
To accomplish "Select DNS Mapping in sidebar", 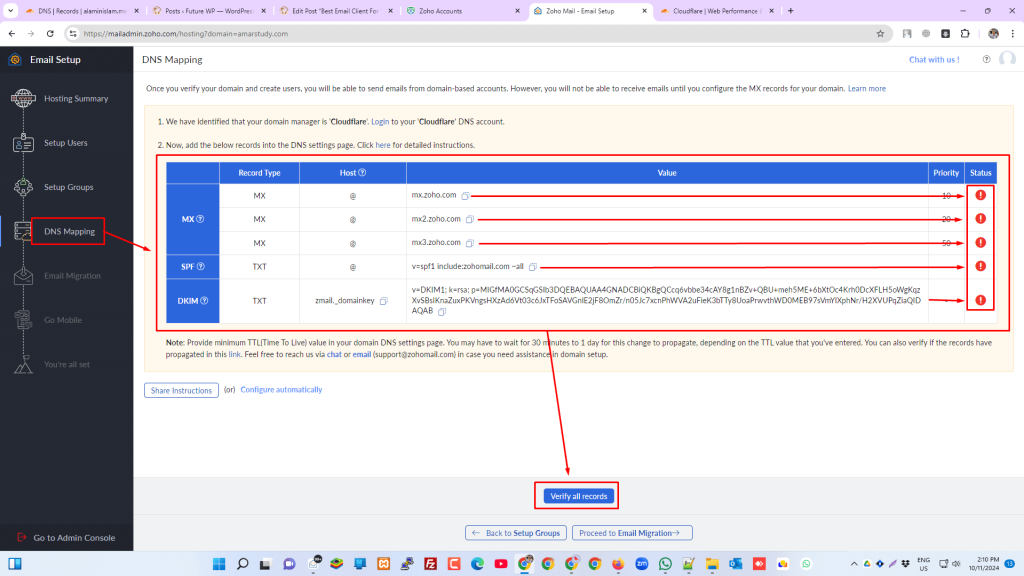I will click(67, 231).
